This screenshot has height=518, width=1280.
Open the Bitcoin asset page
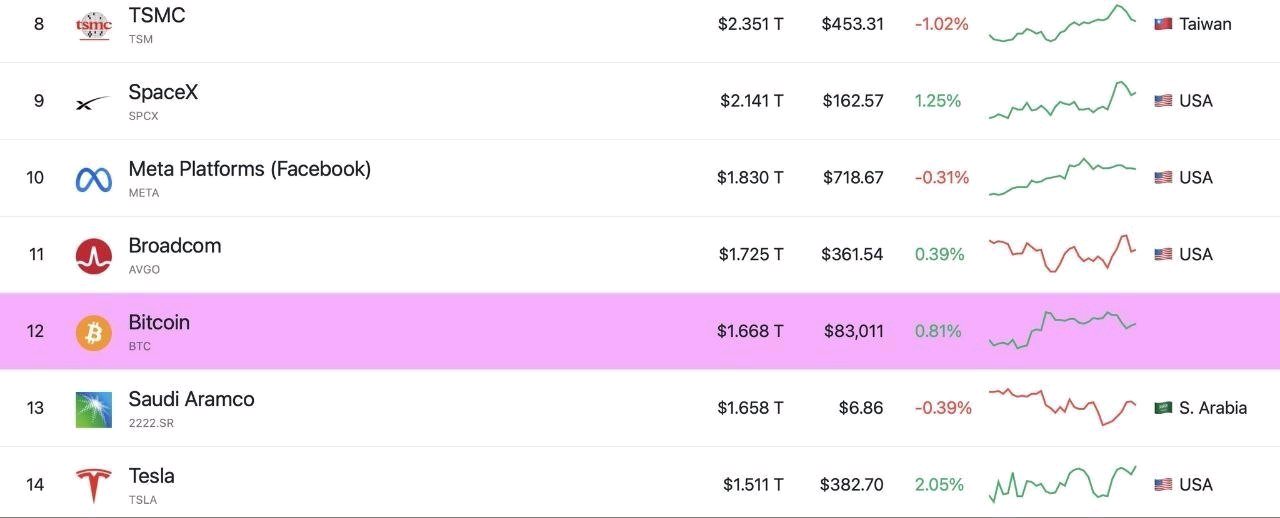[x=159, y=323]
